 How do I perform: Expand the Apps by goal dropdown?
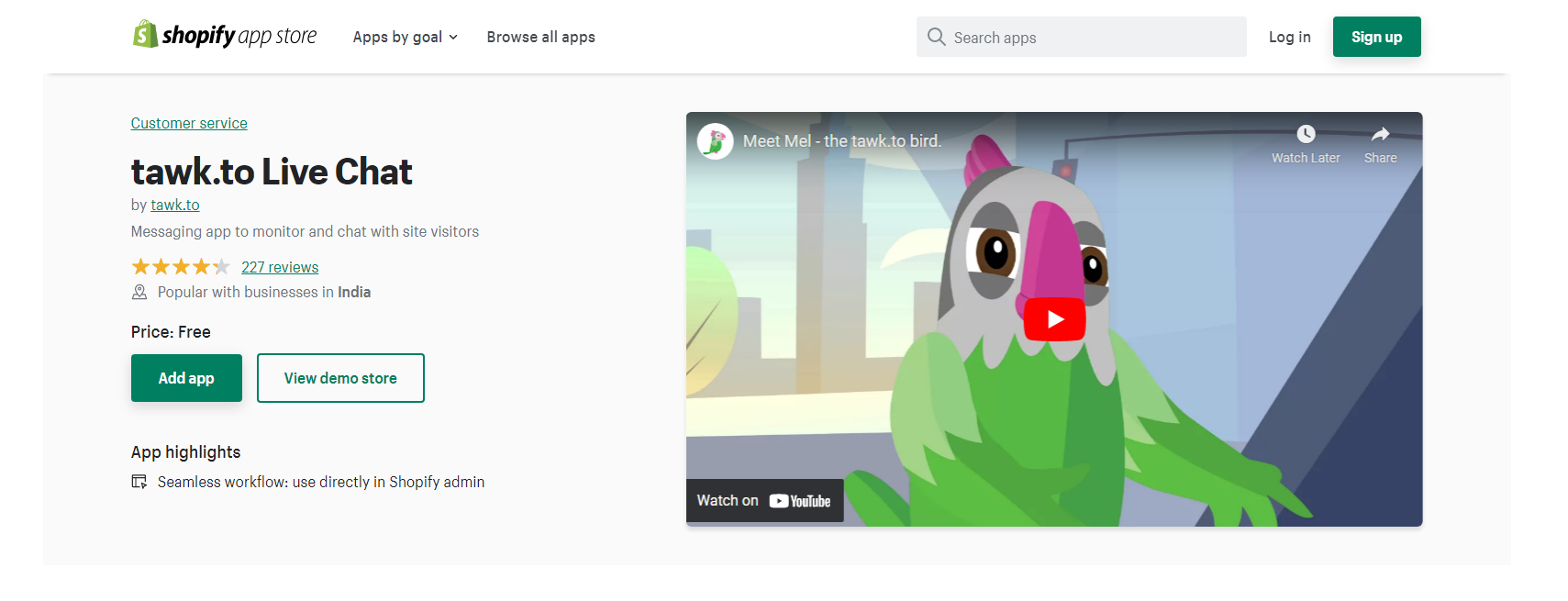point(406,37)
